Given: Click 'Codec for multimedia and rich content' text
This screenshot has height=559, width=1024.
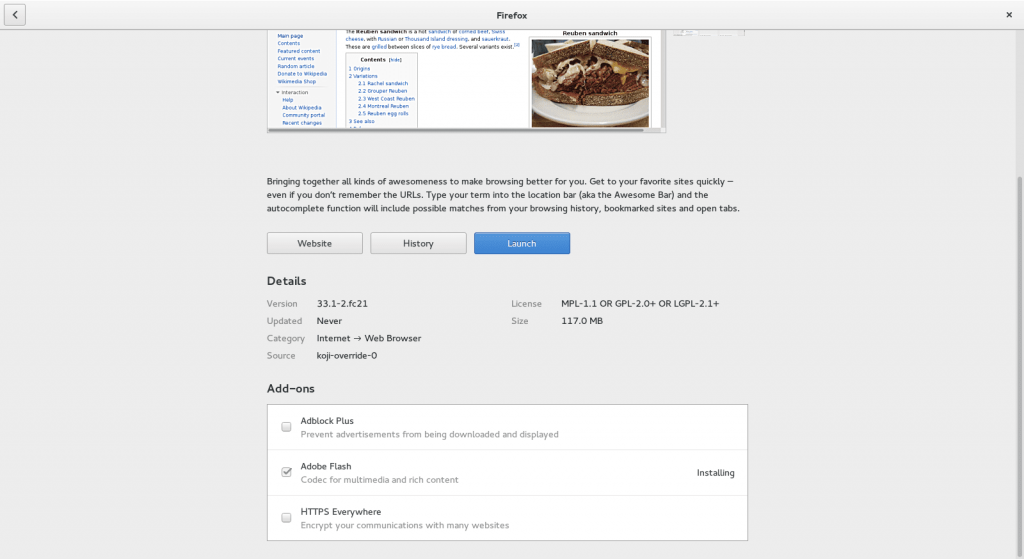Looking at the screenshot, I should click(x=379, y=479).
